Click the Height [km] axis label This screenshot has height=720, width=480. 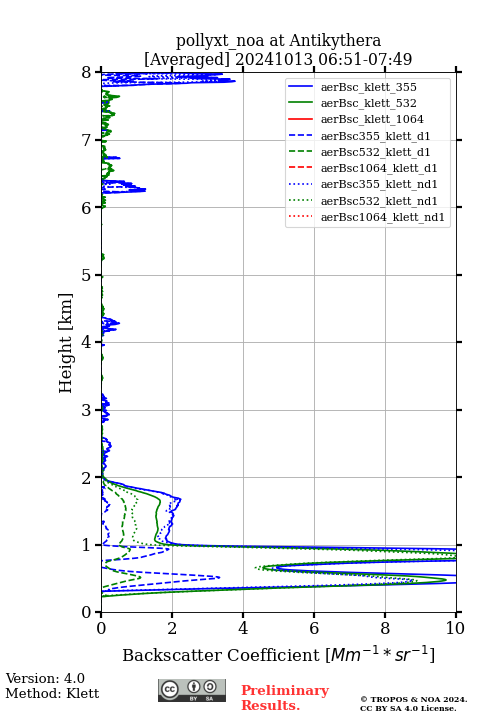pos(65,343)
